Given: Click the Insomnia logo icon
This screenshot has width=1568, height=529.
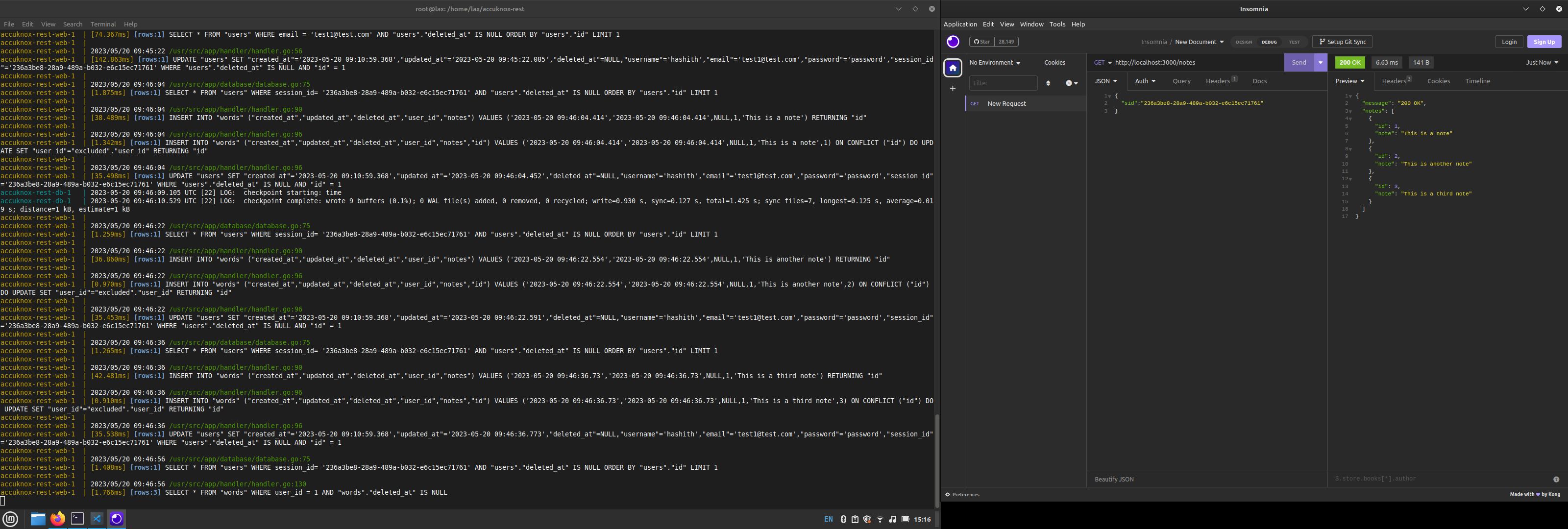Looking at the screenshot, I should (x=953, y=42).
